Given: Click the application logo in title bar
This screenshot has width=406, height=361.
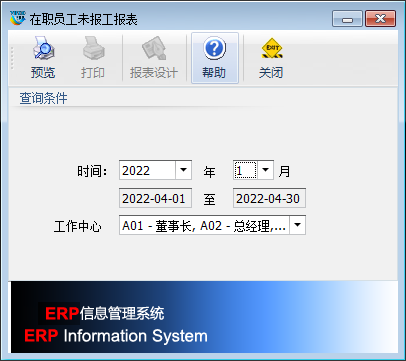Looking at the screenshot, I should click(17, 19).
